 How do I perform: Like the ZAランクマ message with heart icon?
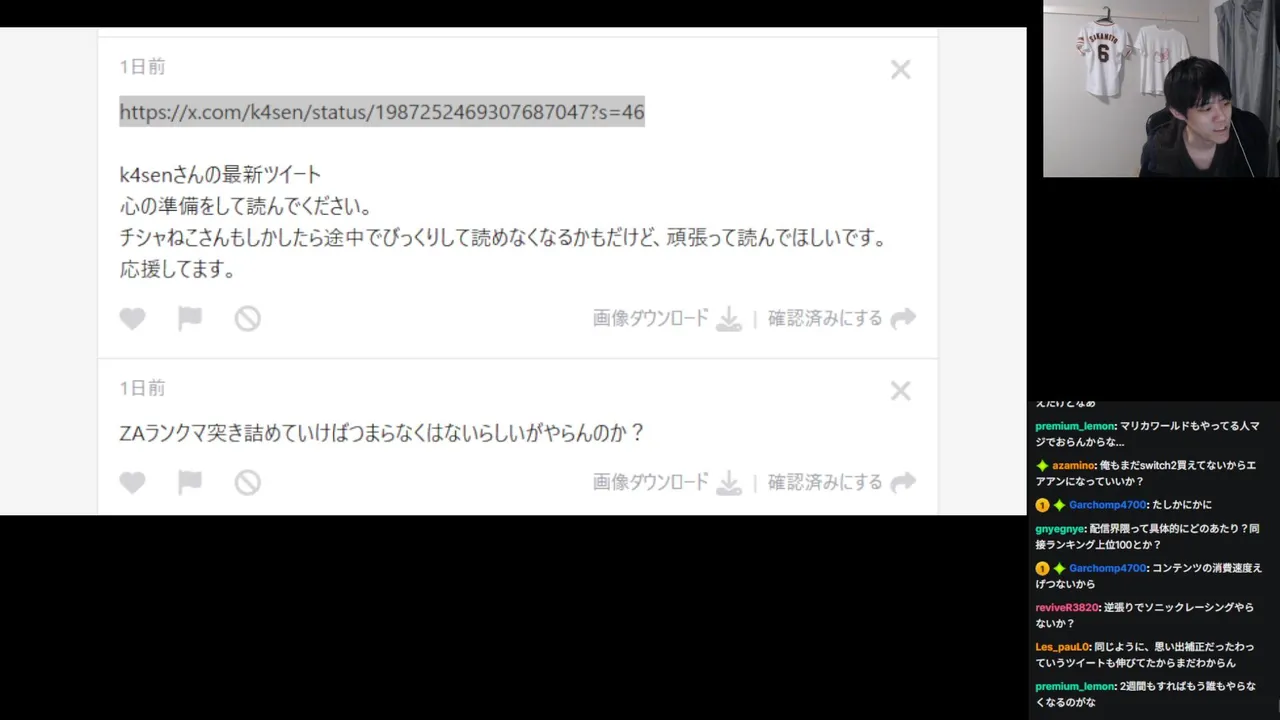(132, 483)
